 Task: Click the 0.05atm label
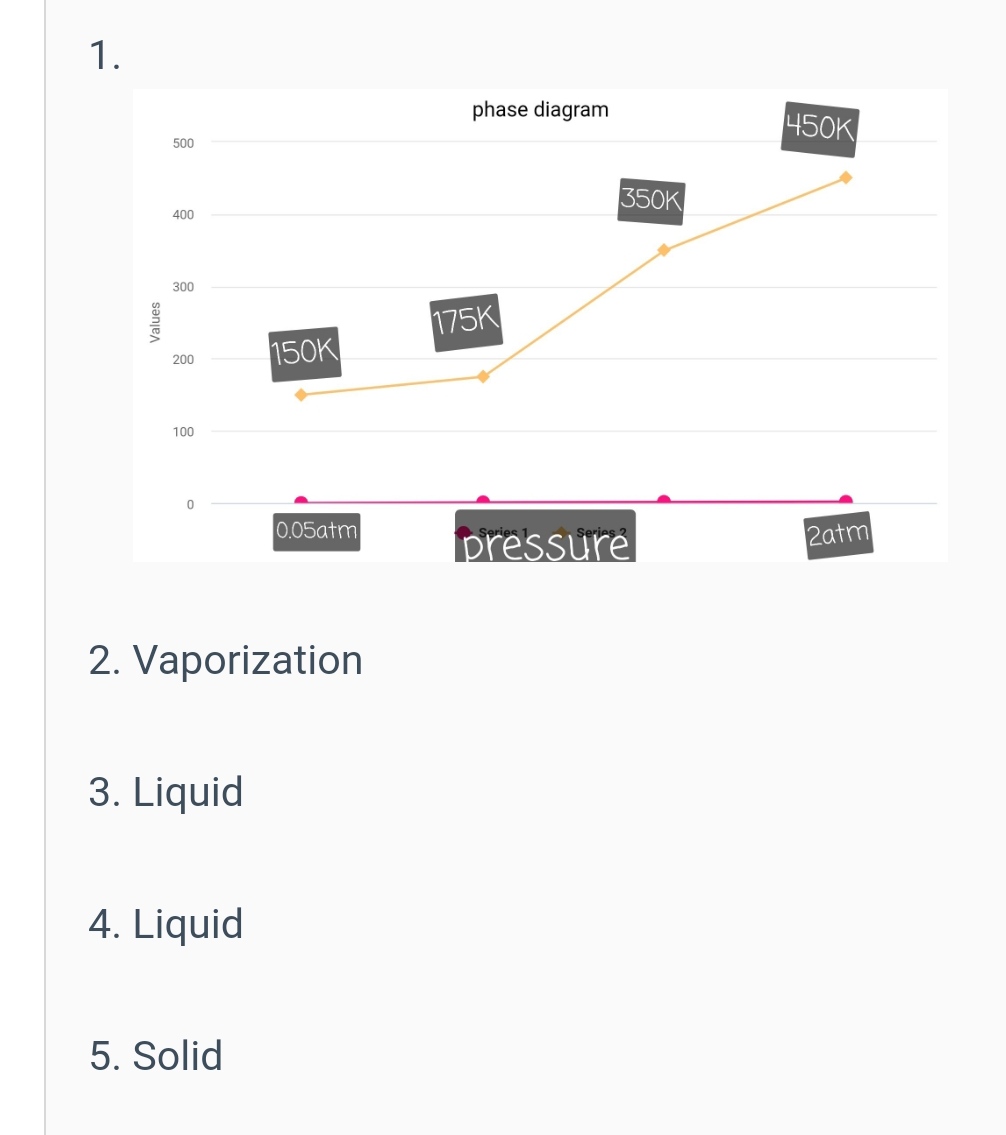(316, 530)
